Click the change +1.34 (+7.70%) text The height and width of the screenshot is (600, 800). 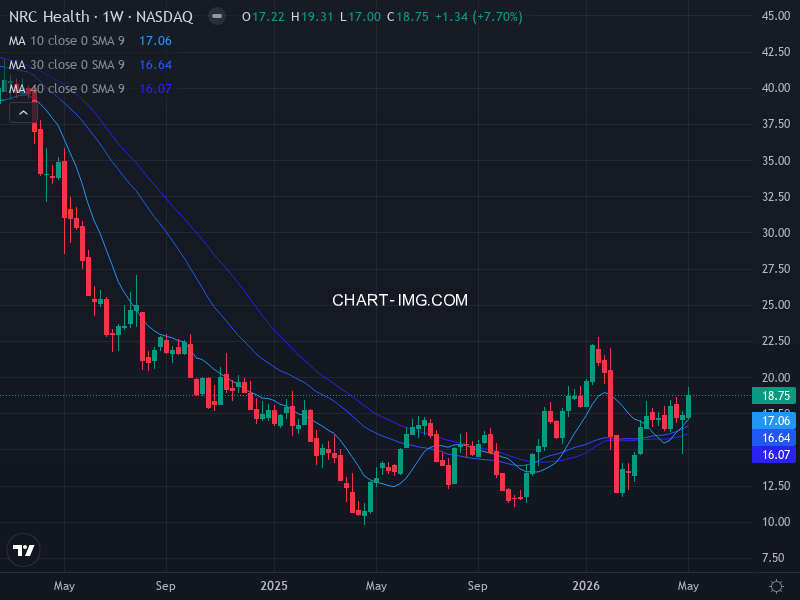pyautogui.click(x=479, y=17)
